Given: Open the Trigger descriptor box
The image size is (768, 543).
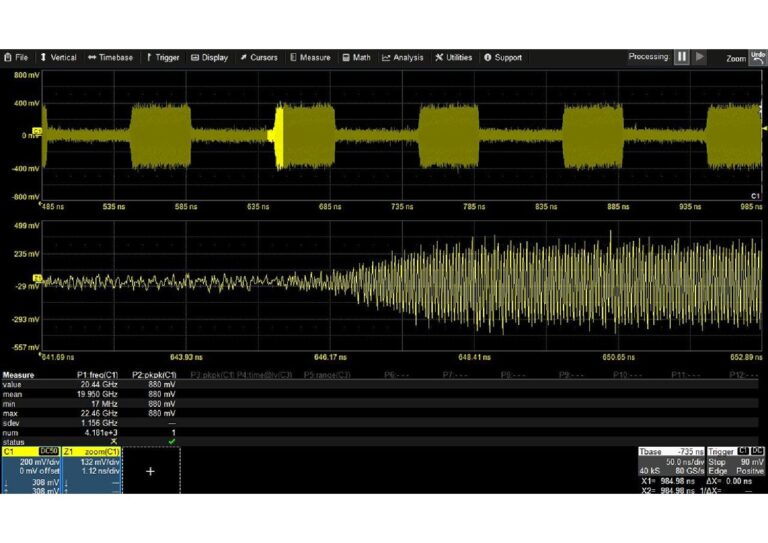Looking at the screenshot, I should click(735, 461).
